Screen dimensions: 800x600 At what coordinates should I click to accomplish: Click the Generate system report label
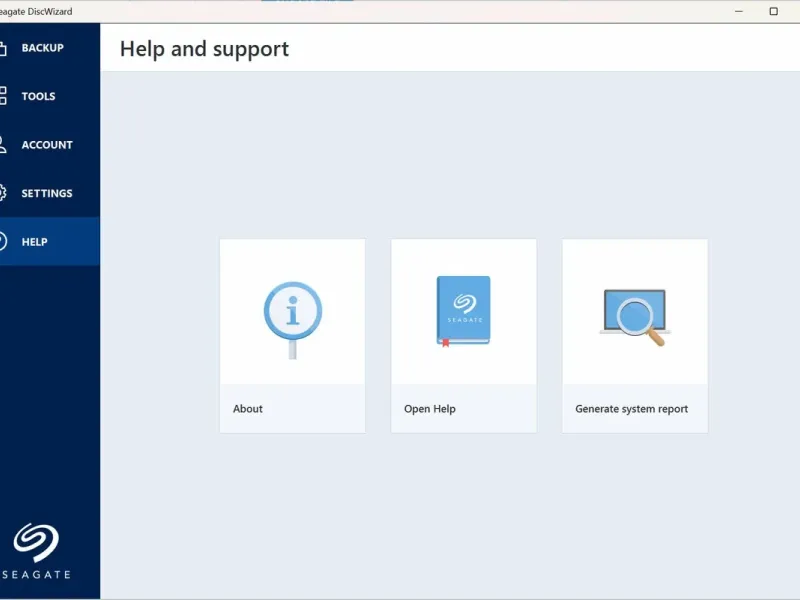tap(631, 409)
